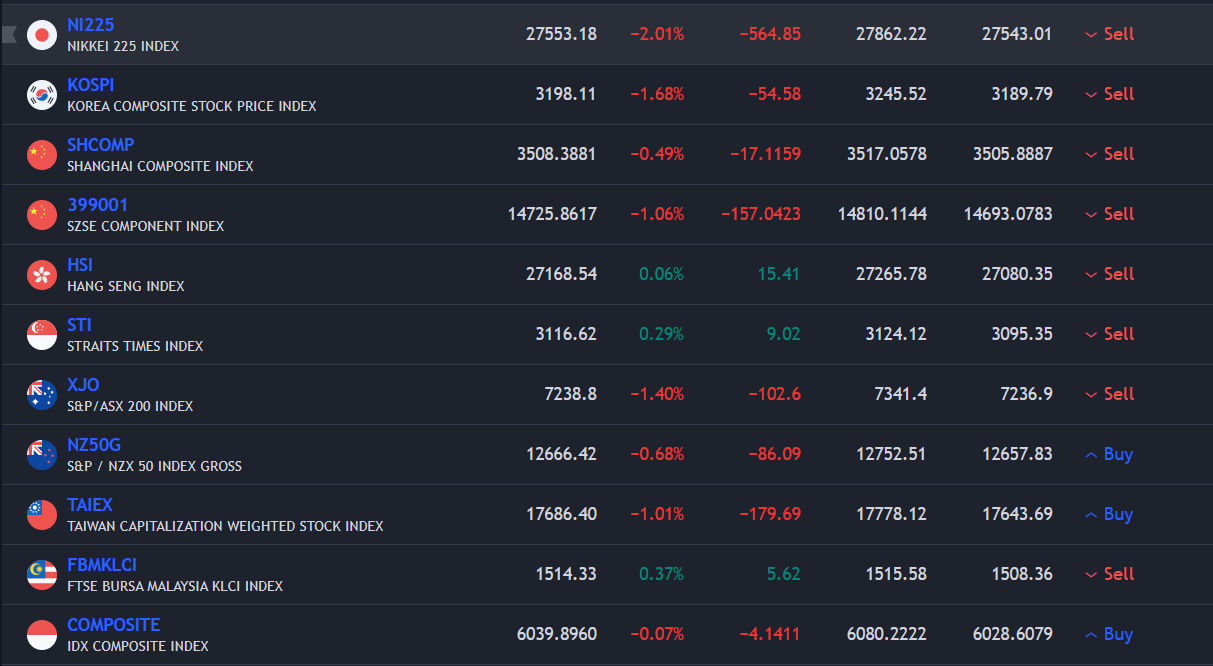Click the NI225 change value −564.85
This screenshot has width=1213, height=666.
point(770,34)
